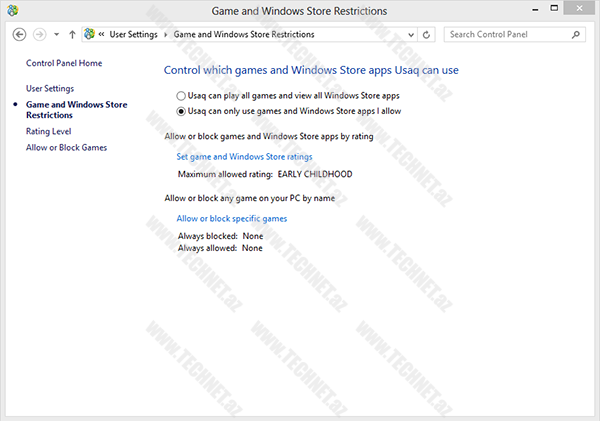The height and width of the screenshot is (421, 600).
Task: Open 'Set game and Windows Store ratings'
Action: click(x=244, y=157)
